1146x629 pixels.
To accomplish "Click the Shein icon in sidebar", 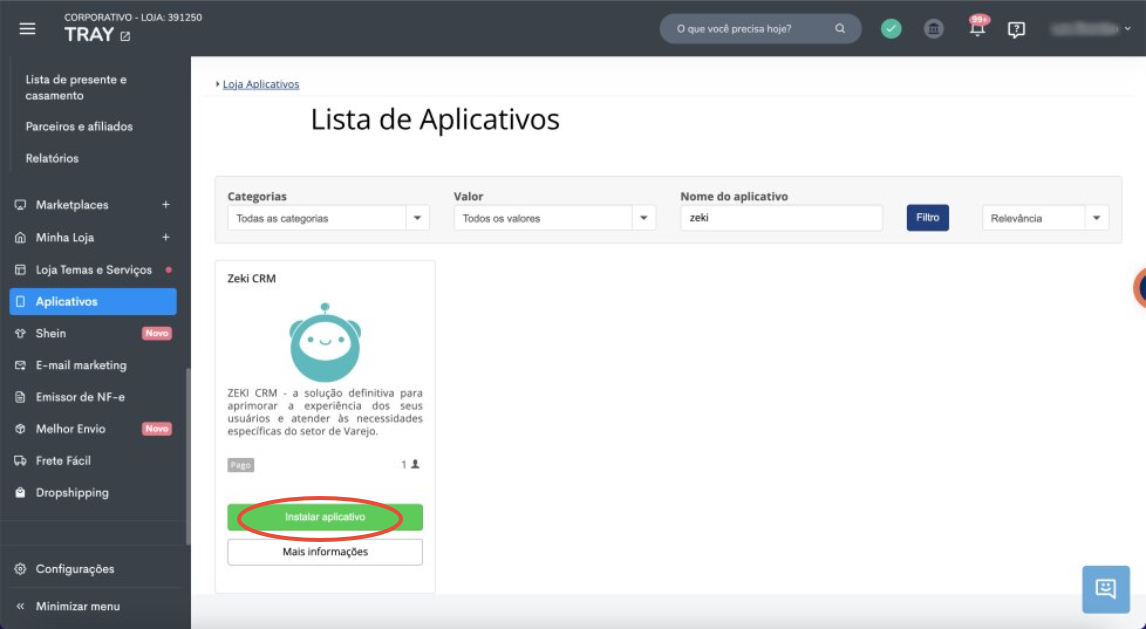I will click(x=20, y=333).
